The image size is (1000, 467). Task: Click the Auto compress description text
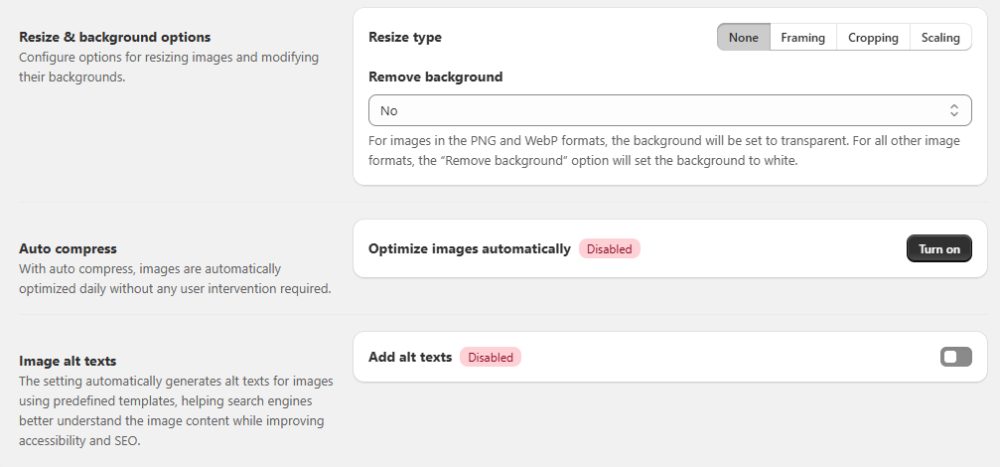[175, 279]
